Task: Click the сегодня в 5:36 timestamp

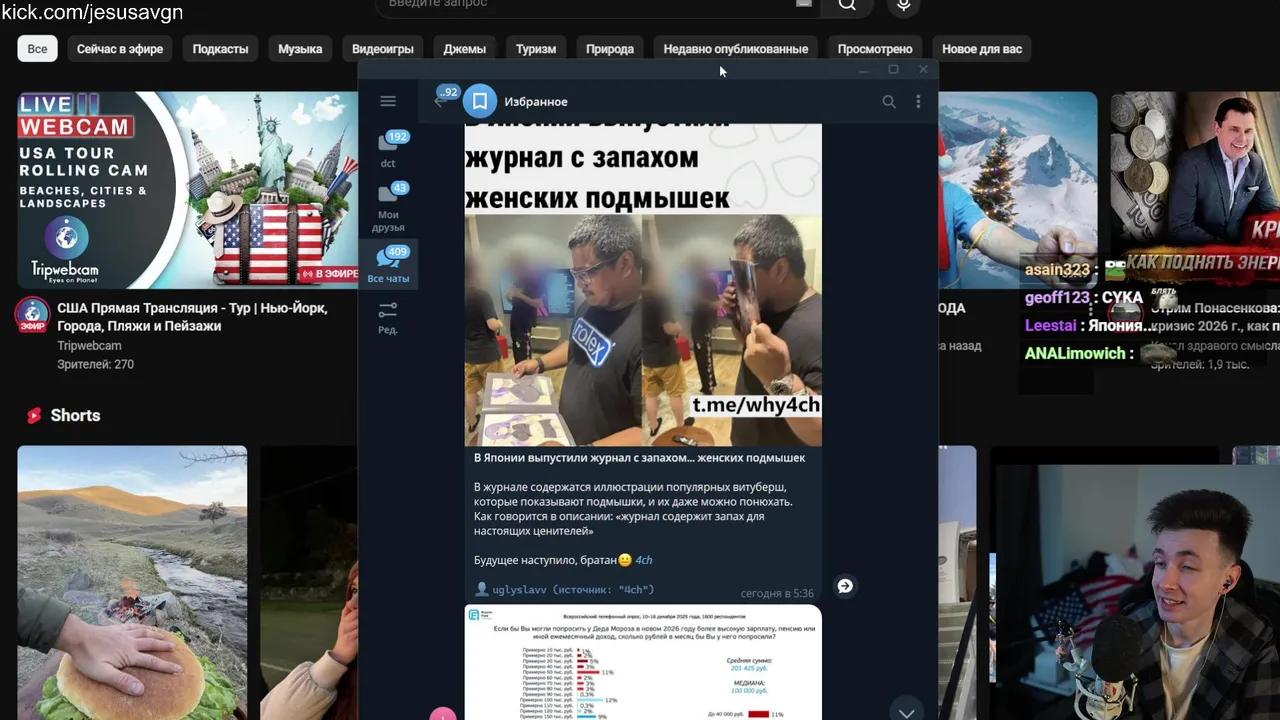Action: 777,593
